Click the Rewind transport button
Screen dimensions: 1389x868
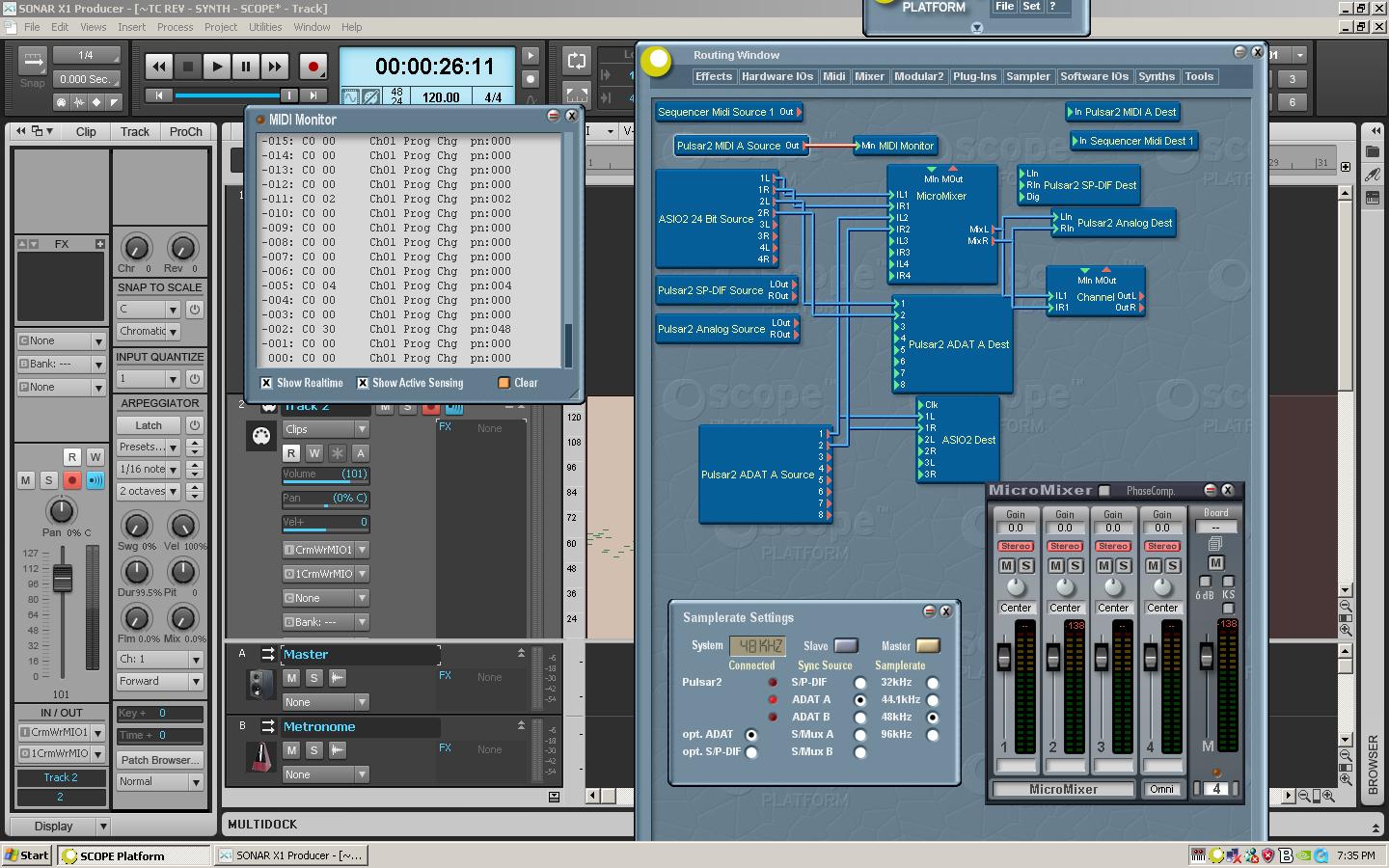(159, 67)
